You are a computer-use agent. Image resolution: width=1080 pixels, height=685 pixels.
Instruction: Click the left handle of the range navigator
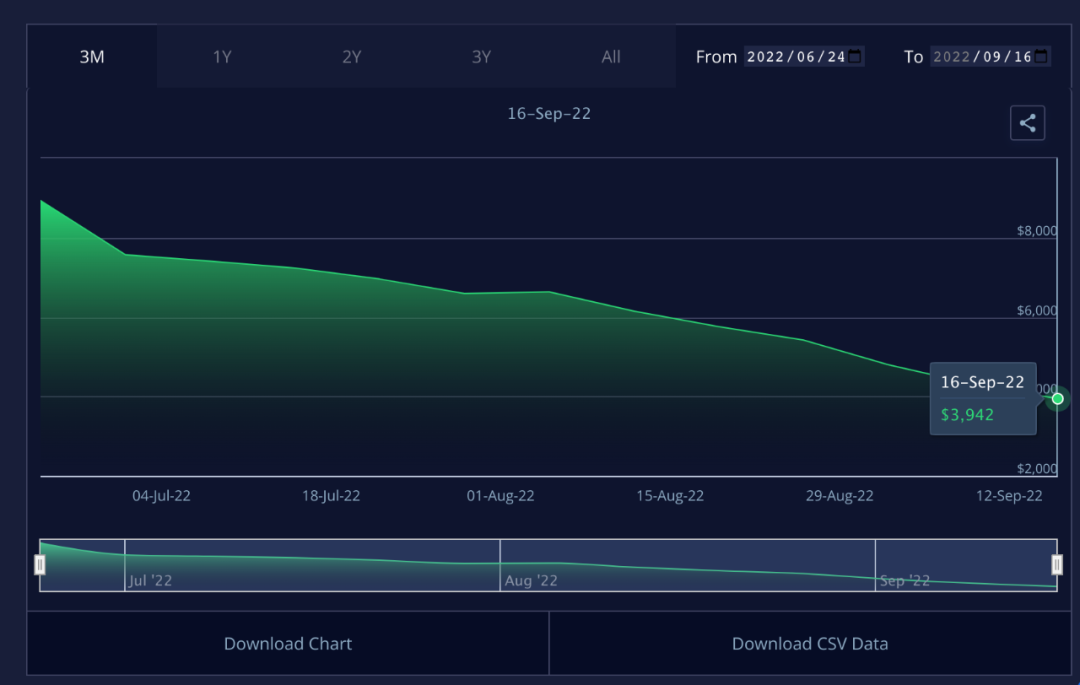[40, 565]
